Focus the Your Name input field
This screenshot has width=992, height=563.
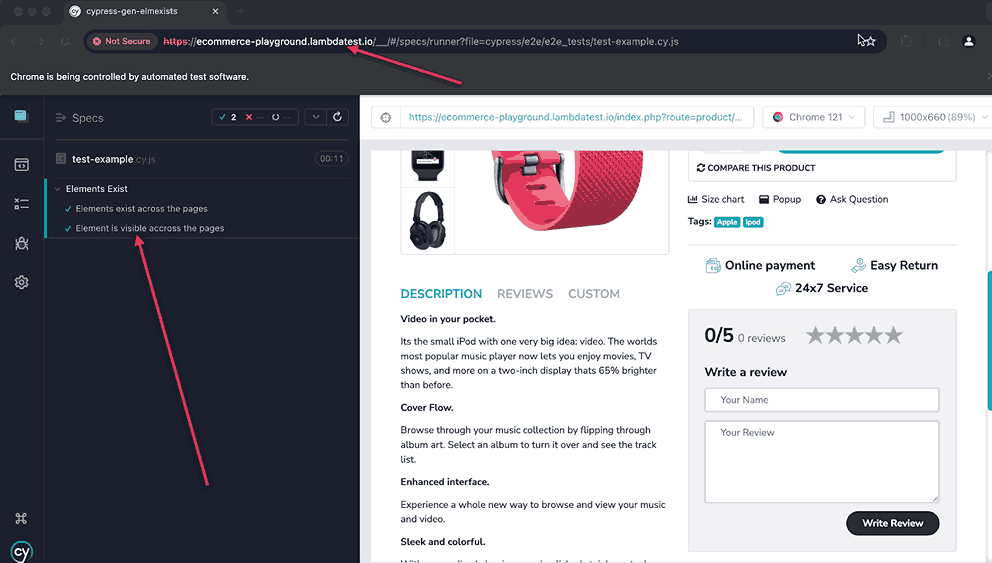click(822, 400)
